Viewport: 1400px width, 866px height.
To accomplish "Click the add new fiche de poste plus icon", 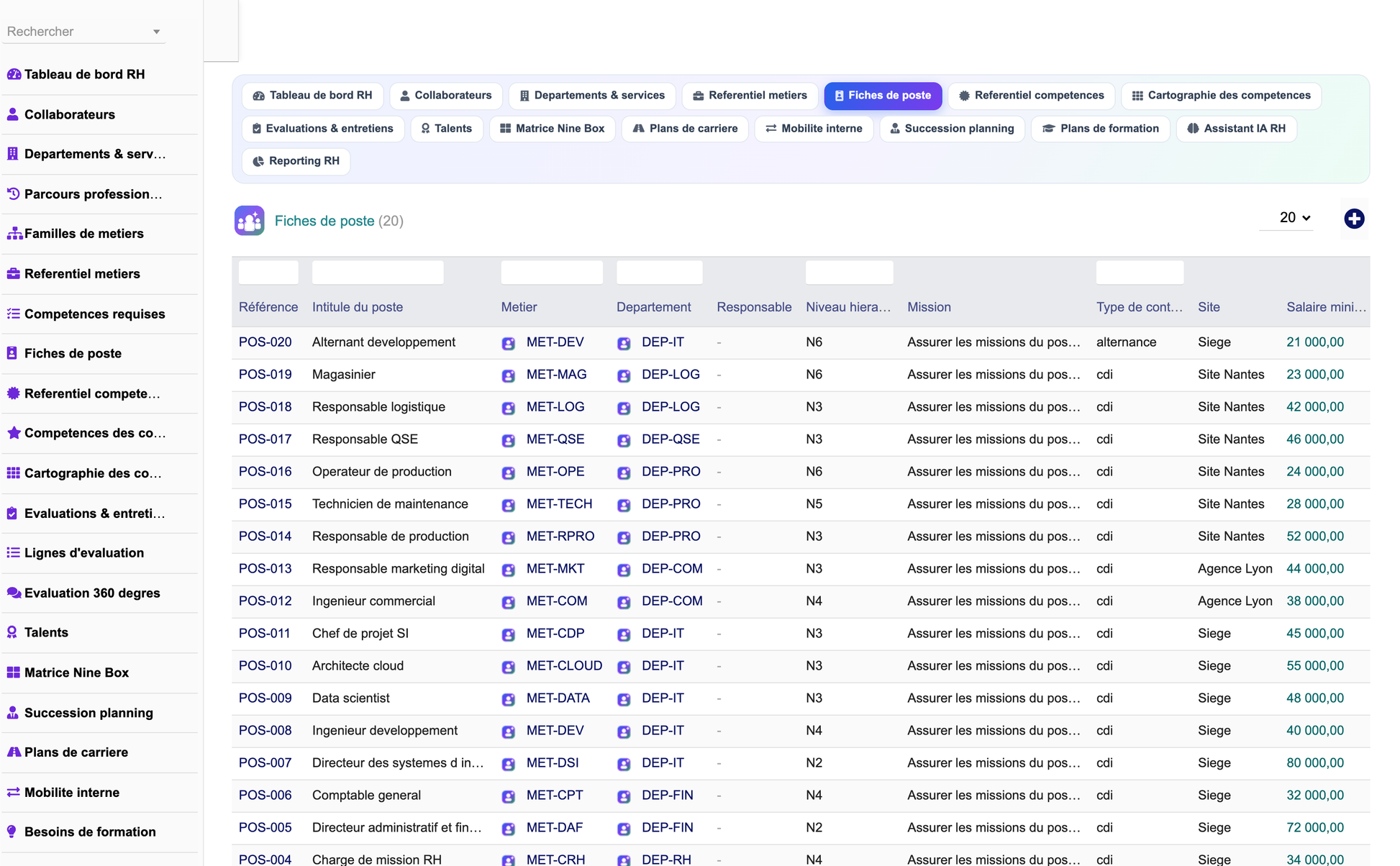I will coord(1354,219).
